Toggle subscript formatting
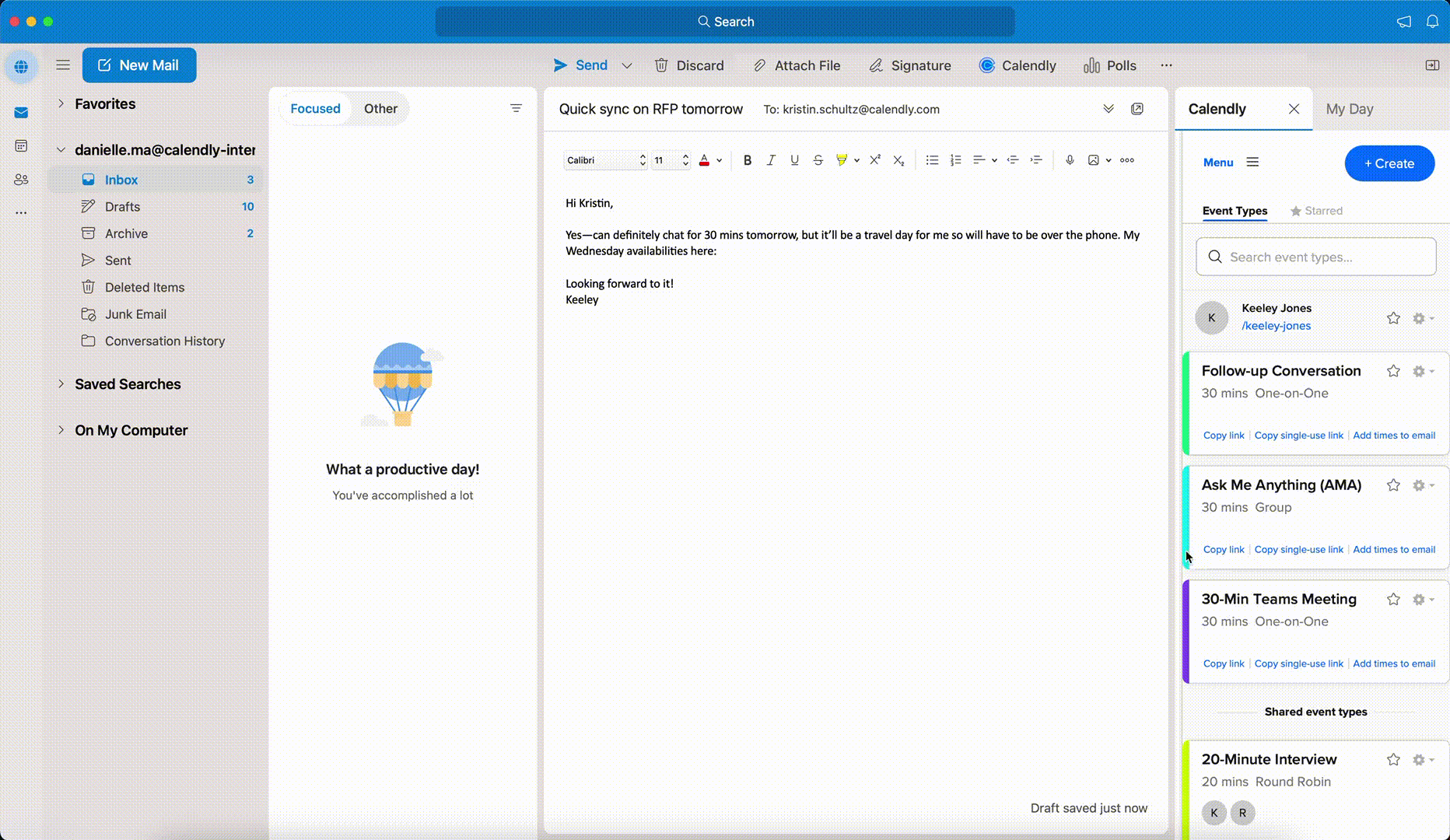The width and height of the screenshot is (1450, 840). point(898,160)
